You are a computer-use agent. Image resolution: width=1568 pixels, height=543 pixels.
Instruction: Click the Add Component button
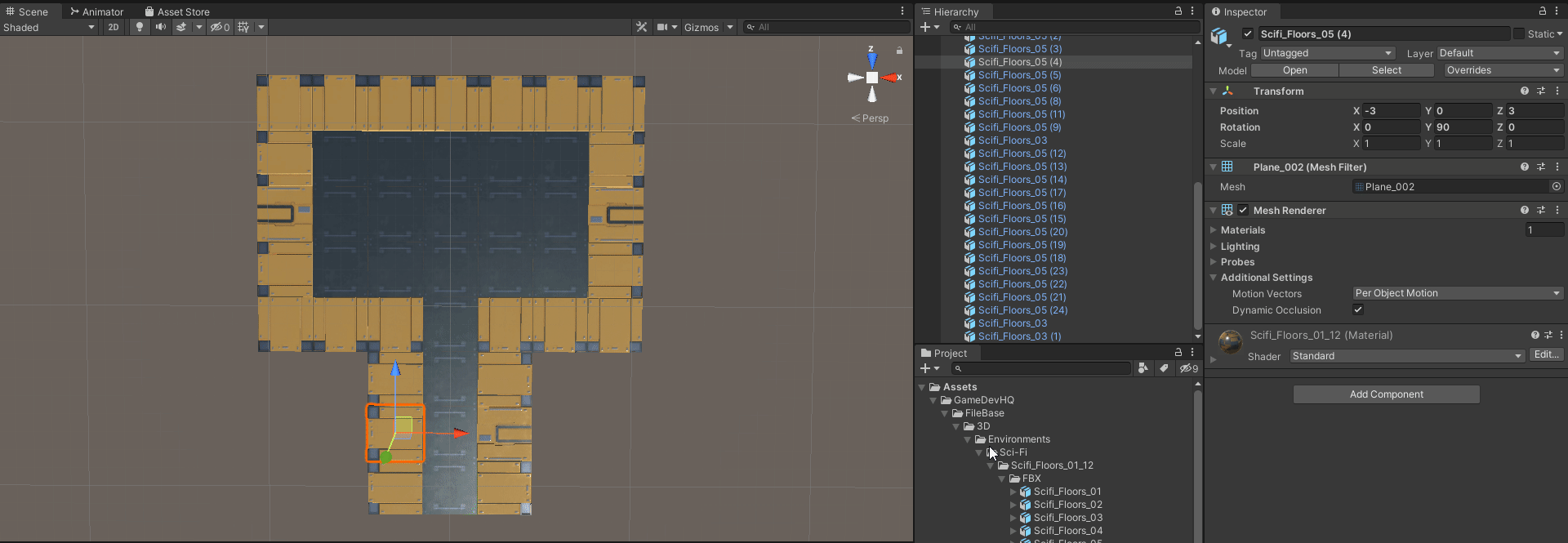[x=1386, y=394]
